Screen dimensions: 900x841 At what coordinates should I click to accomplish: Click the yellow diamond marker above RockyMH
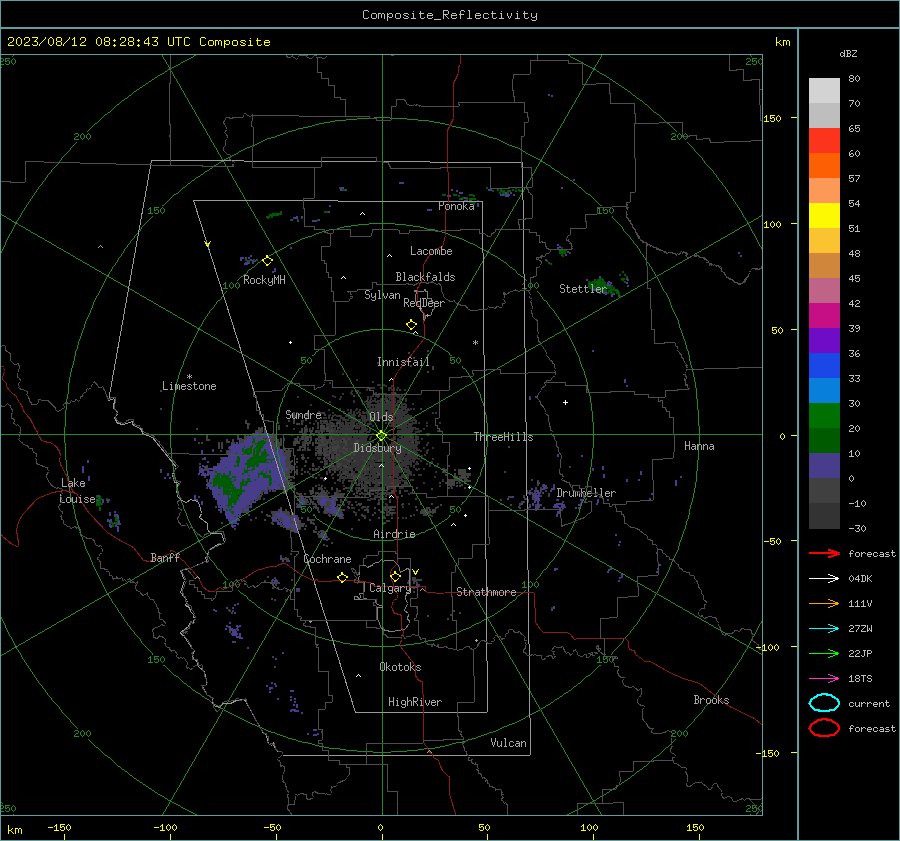267,261
